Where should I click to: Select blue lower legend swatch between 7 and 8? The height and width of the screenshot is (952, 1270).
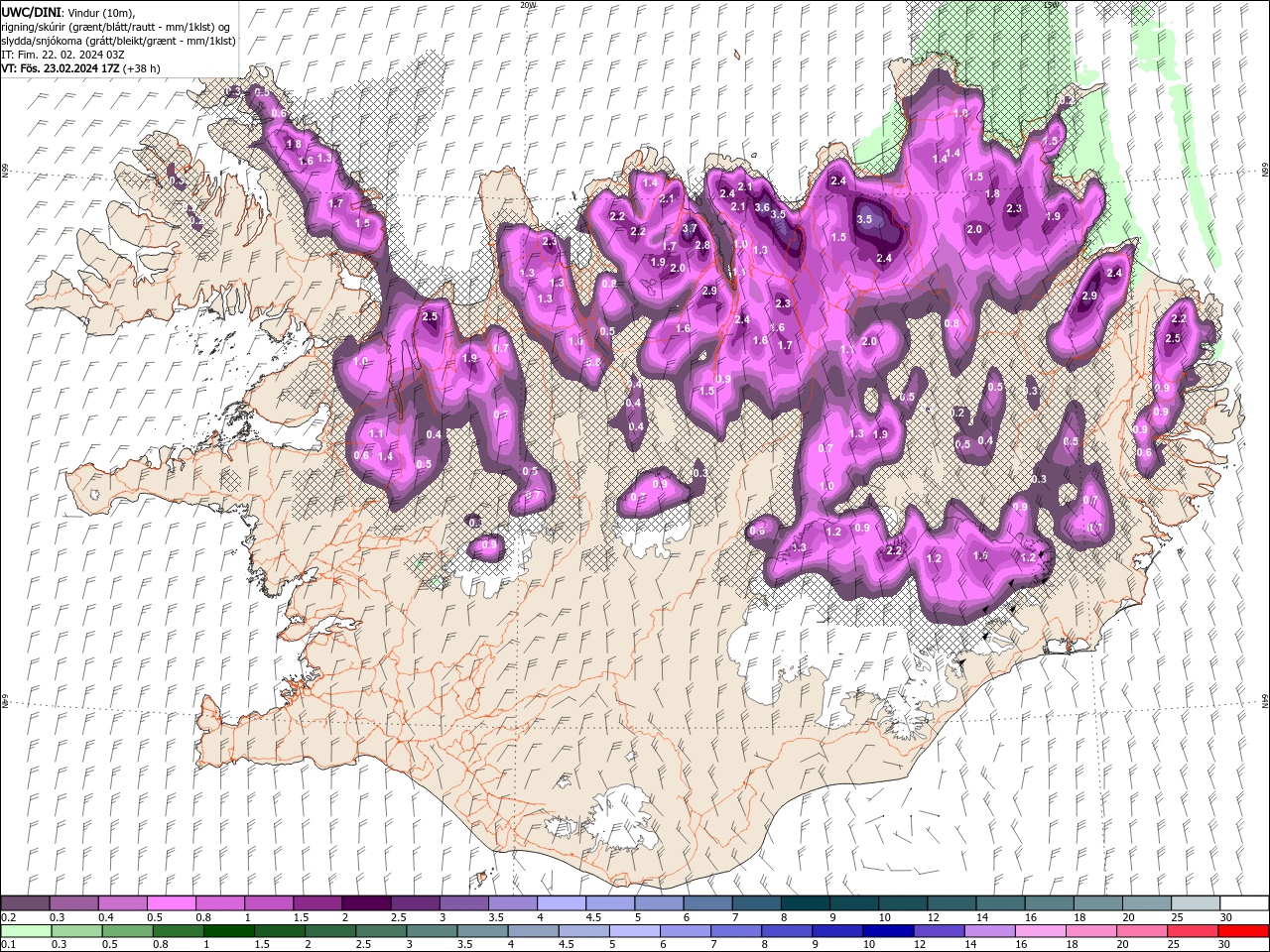pyautogui.click(x=736, y=930)
